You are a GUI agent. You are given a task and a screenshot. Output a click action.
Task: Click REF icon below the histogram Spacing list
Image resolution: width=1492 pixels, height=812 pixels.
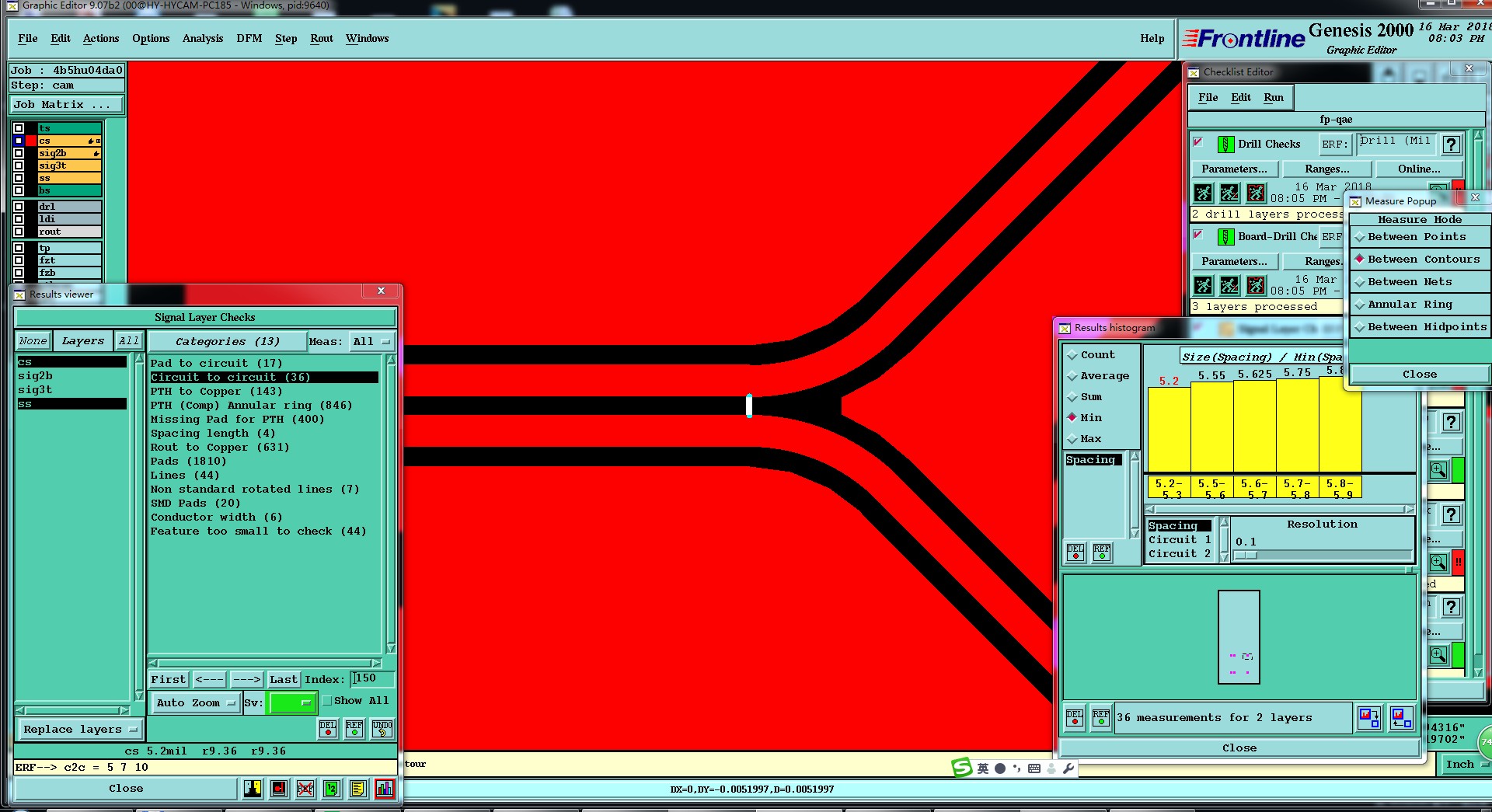click(x=1102, y=552)
